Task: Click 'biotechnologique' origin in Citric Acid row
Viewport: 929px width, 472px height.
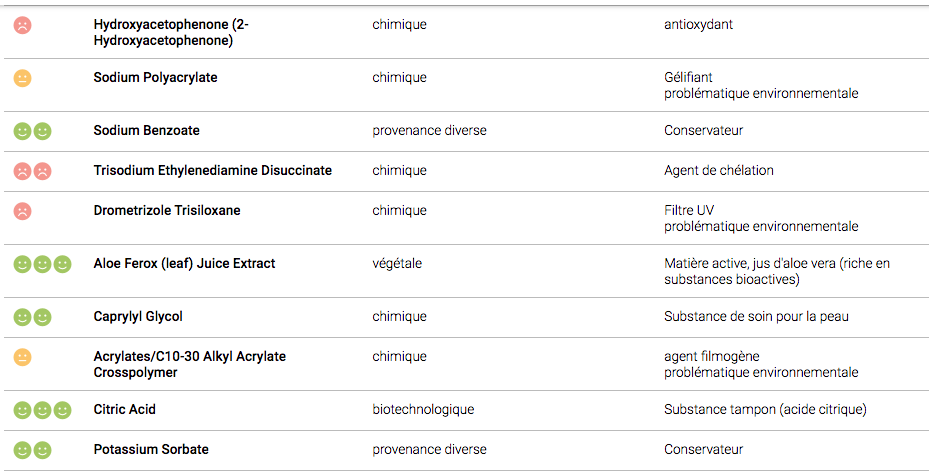Action: coord(423,410)
